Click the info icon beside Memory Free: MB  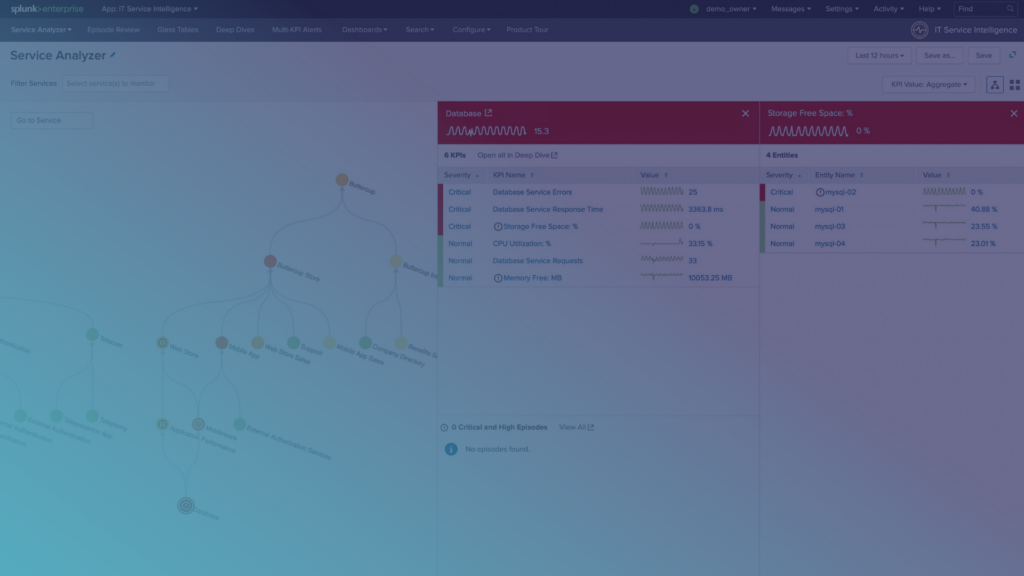point(498,278)
